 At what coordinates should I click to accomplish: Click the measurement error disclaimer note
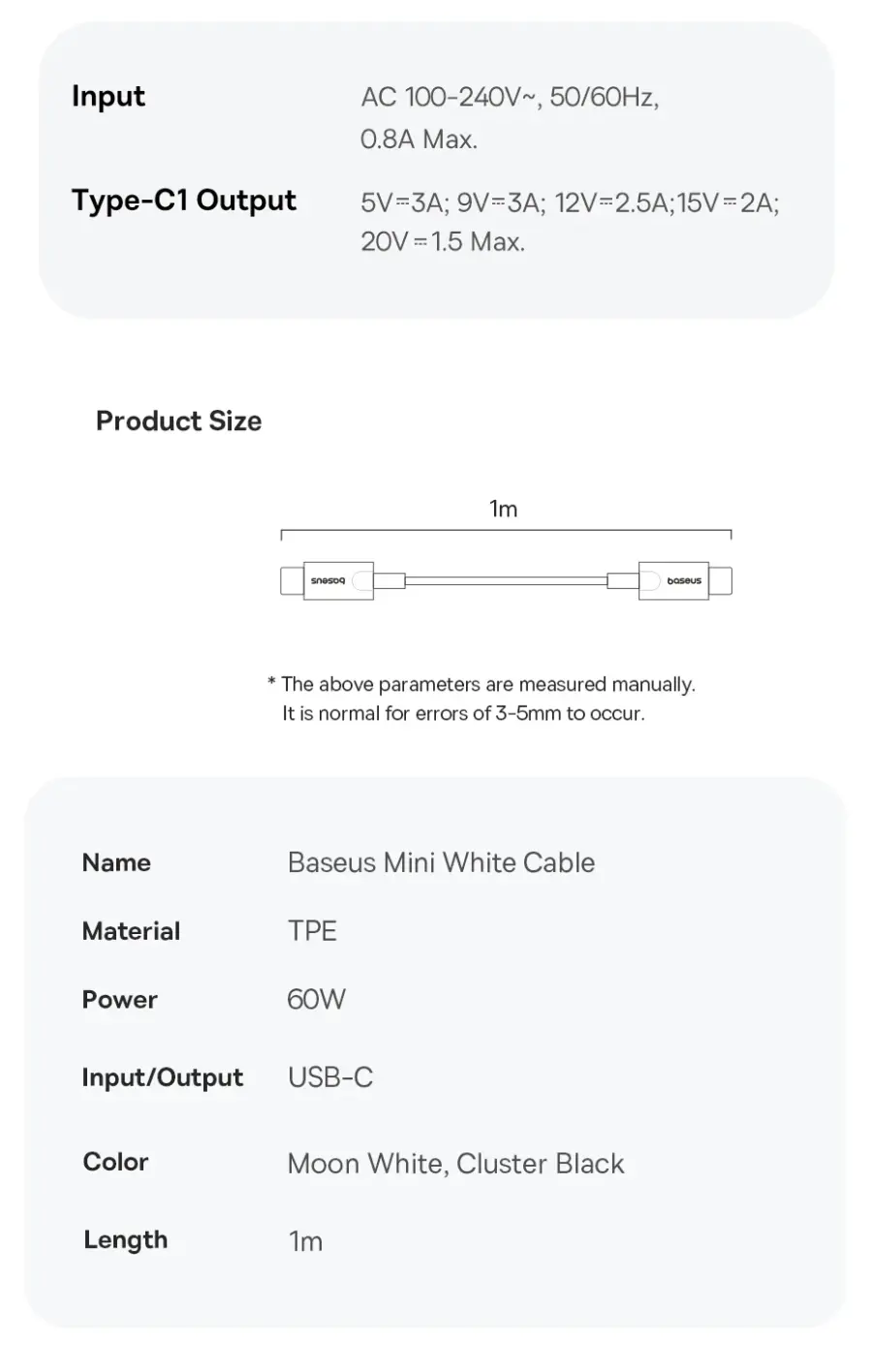click(x=482, y=699)
